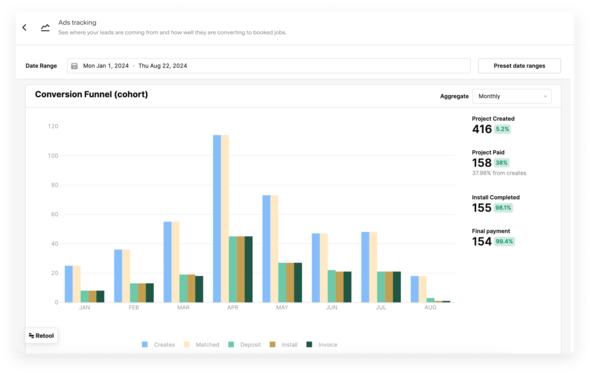Click the JAN blue Creates bar

point(68,284)
